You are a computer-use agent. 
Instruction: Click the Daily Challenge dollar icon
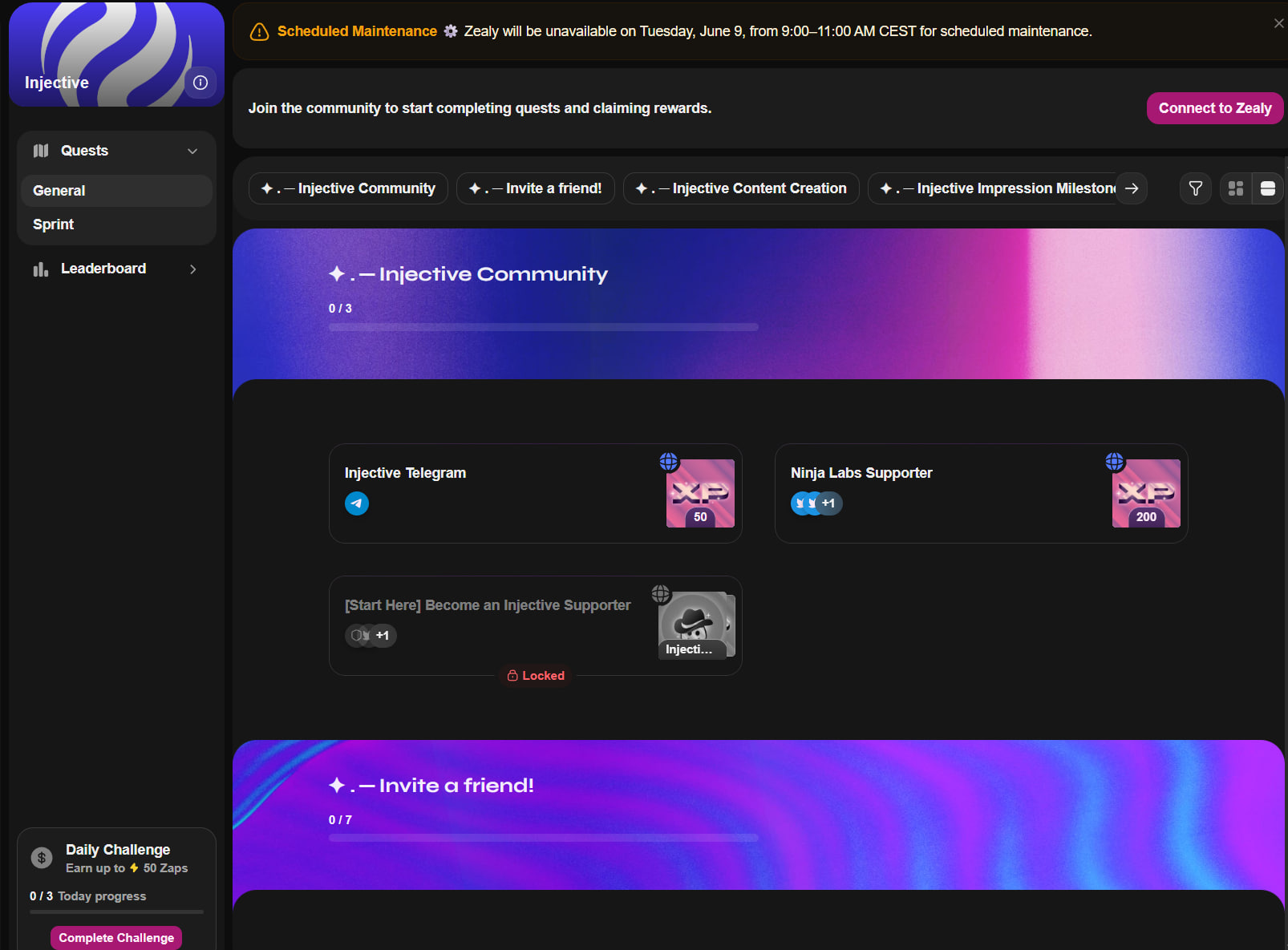(x=42, y=858)
